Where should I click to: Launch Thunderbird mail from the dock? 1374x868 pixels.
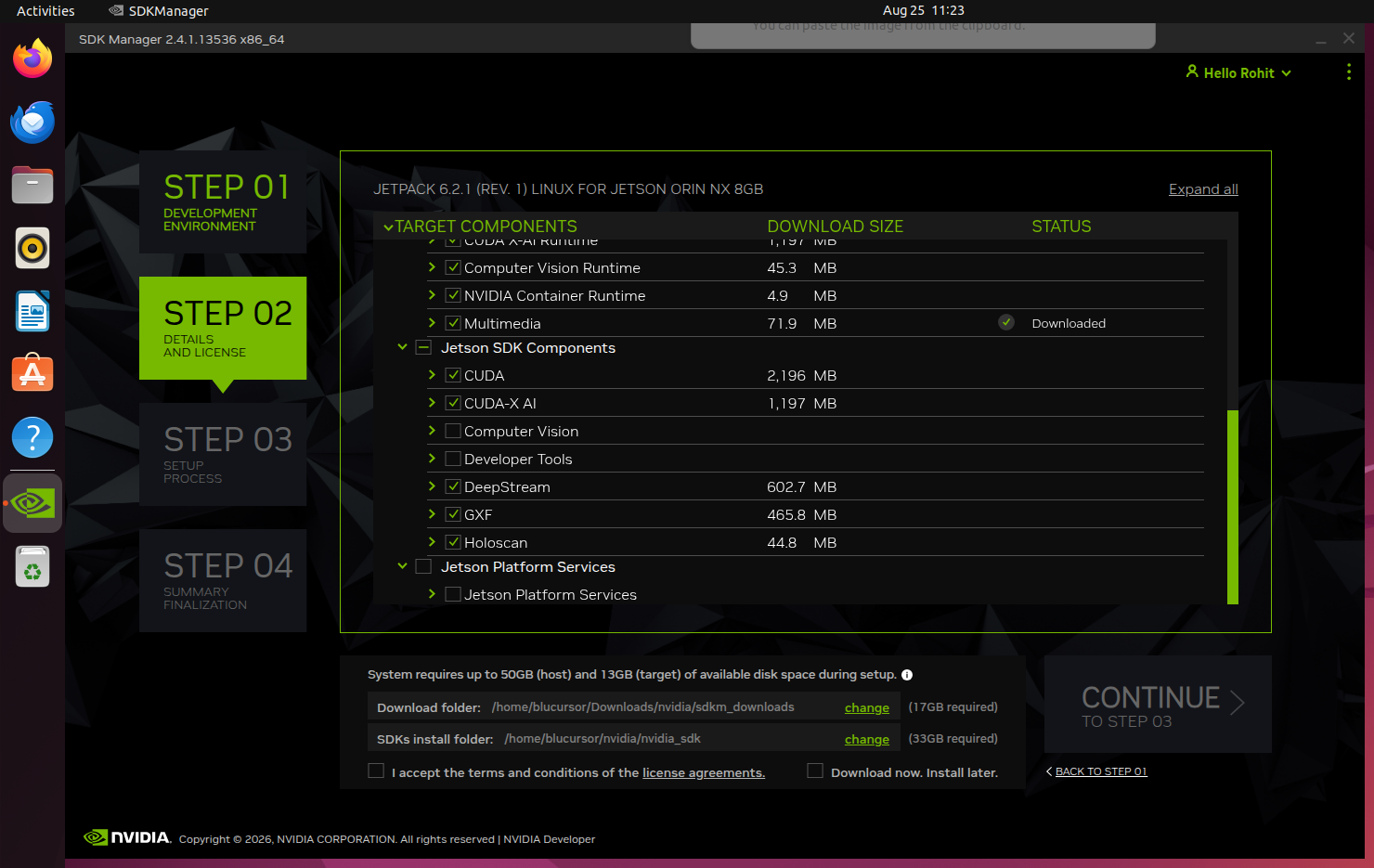pyautogui.click(x=32, y=122)
